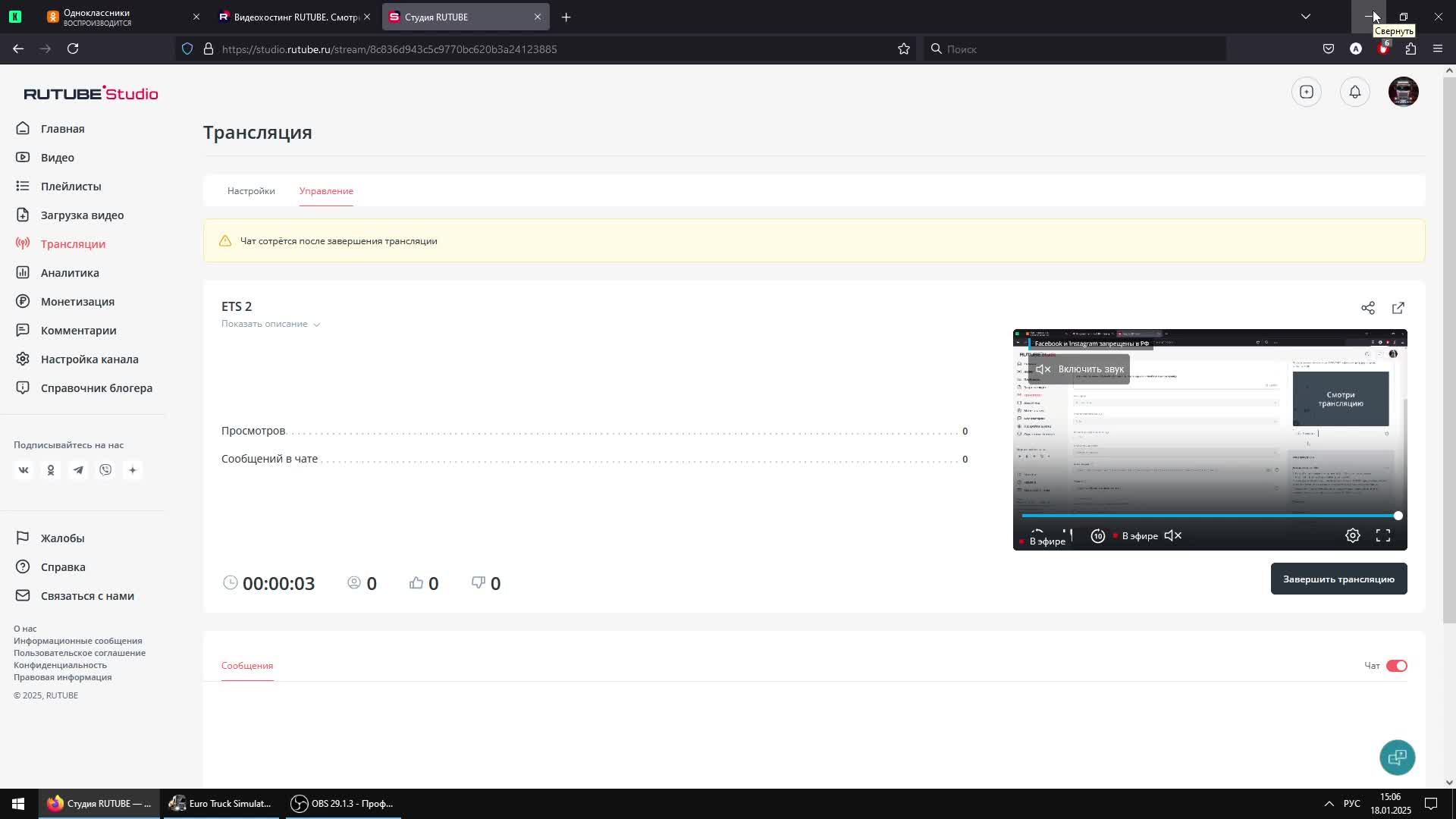Screen dimensions: 1456x819
Task: Open Конфиденциальность link
Action: pos(60,665)
